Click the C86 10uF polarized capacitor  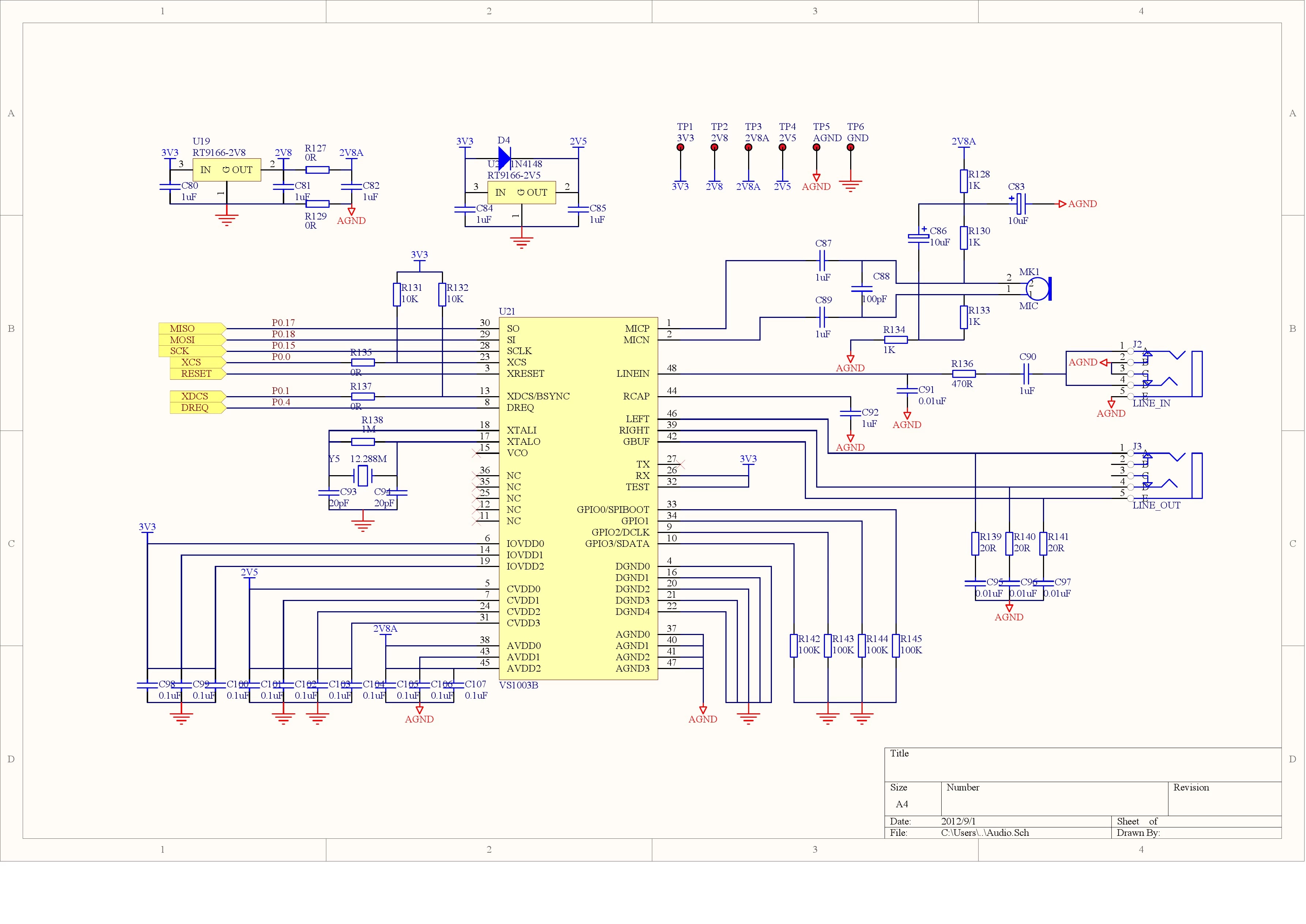919,237
